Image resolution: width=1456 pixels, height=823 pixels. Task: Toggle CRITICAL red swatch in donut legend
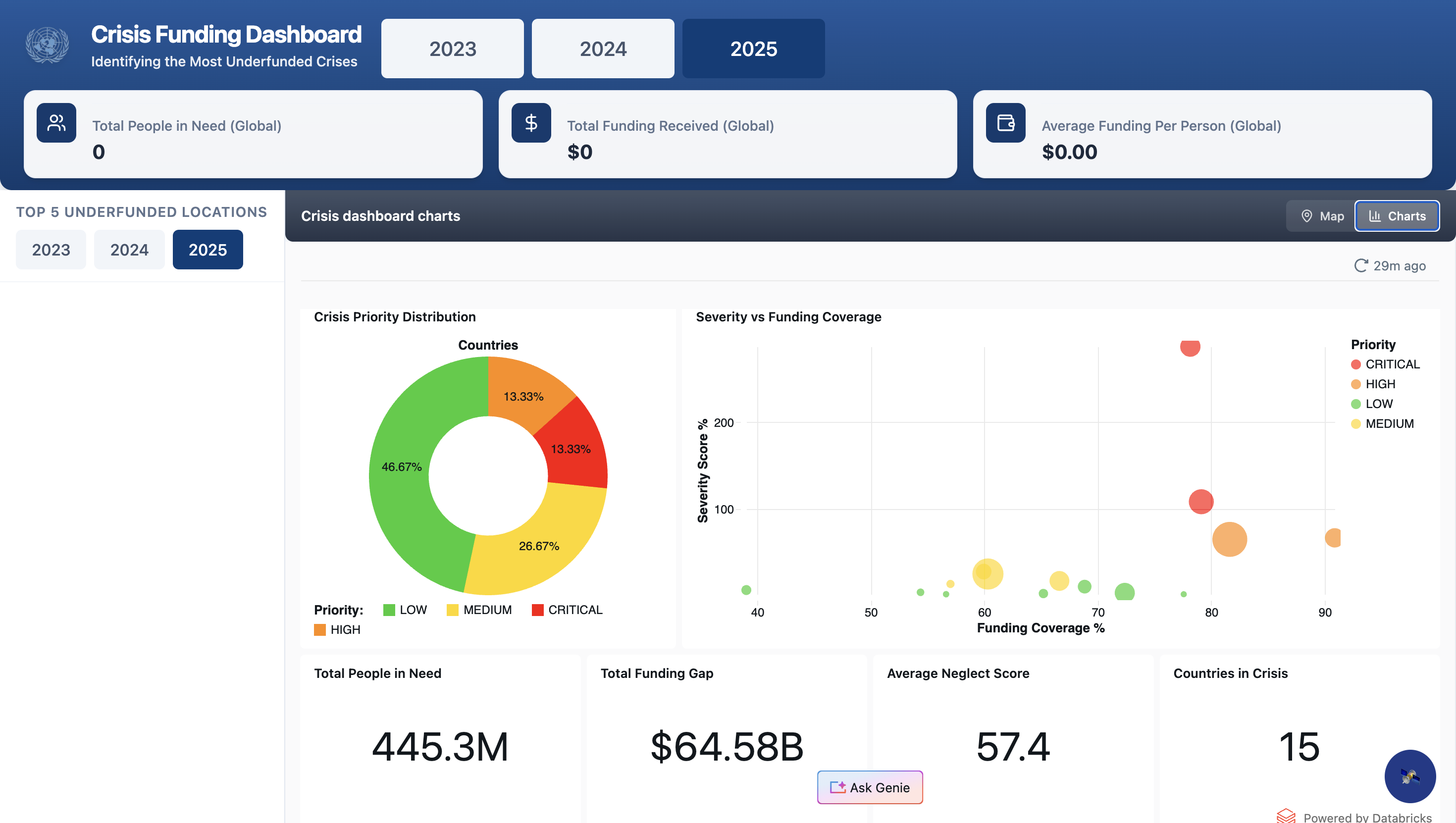point(537,610)
